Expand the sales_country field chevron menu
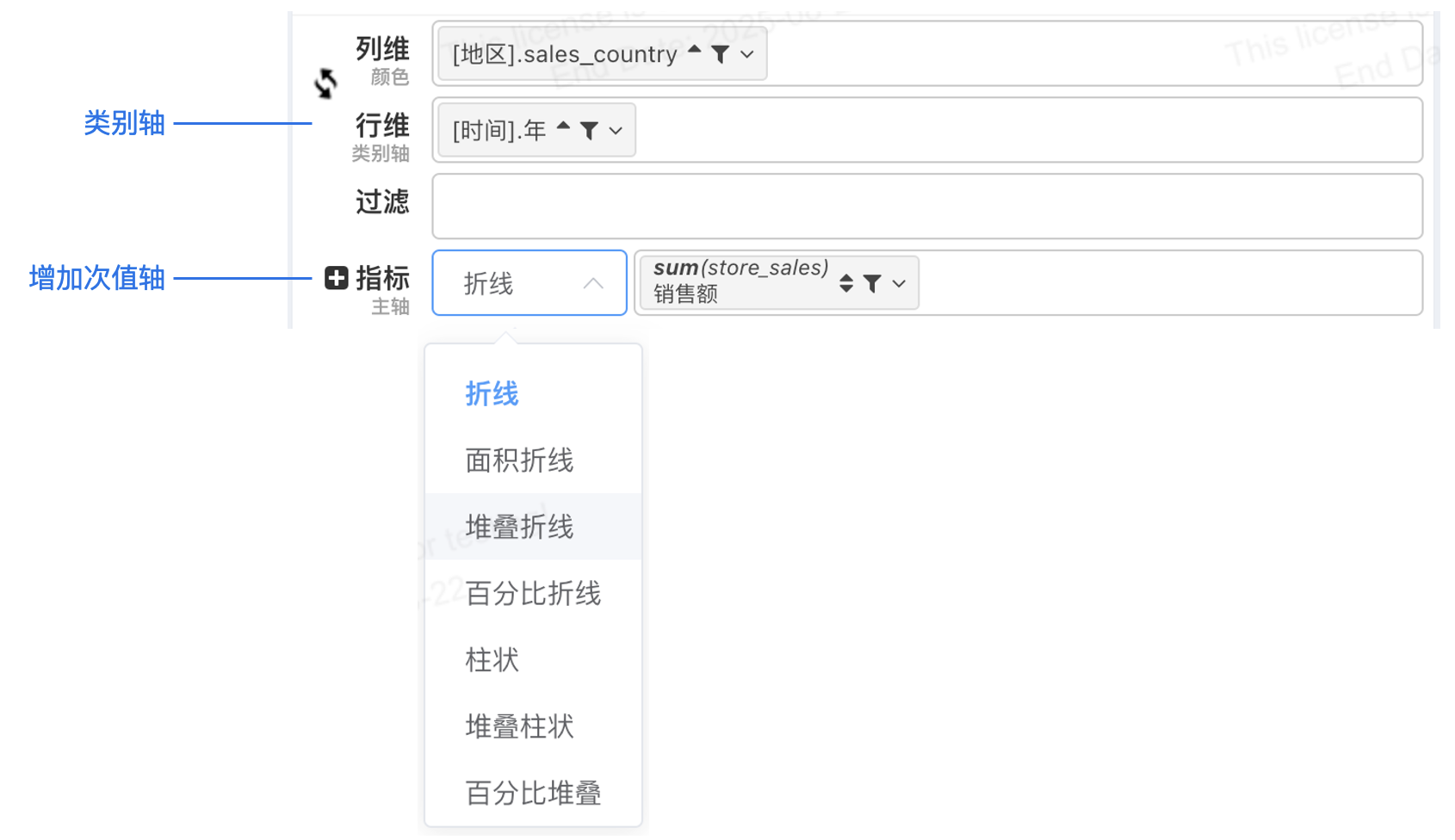 [x=747, y=55]
